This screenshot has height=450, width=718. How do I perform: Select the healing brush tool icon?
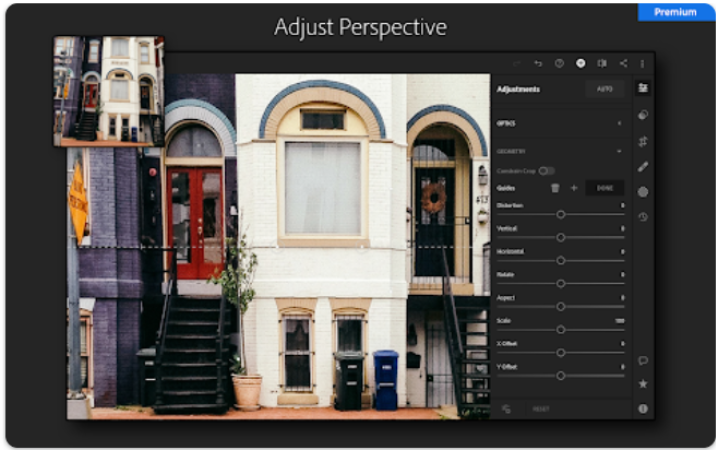pyautogui.click(x=643, y=166)
